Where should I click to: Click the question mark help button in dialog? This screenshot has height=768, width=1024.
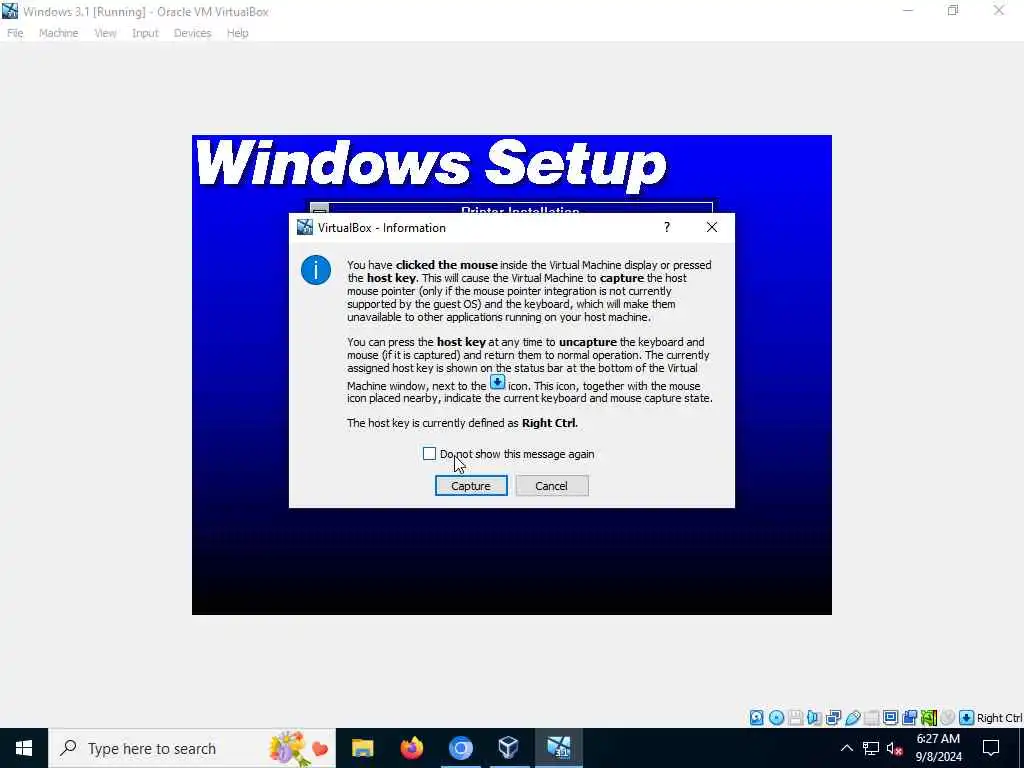click(x=667, y=227)
